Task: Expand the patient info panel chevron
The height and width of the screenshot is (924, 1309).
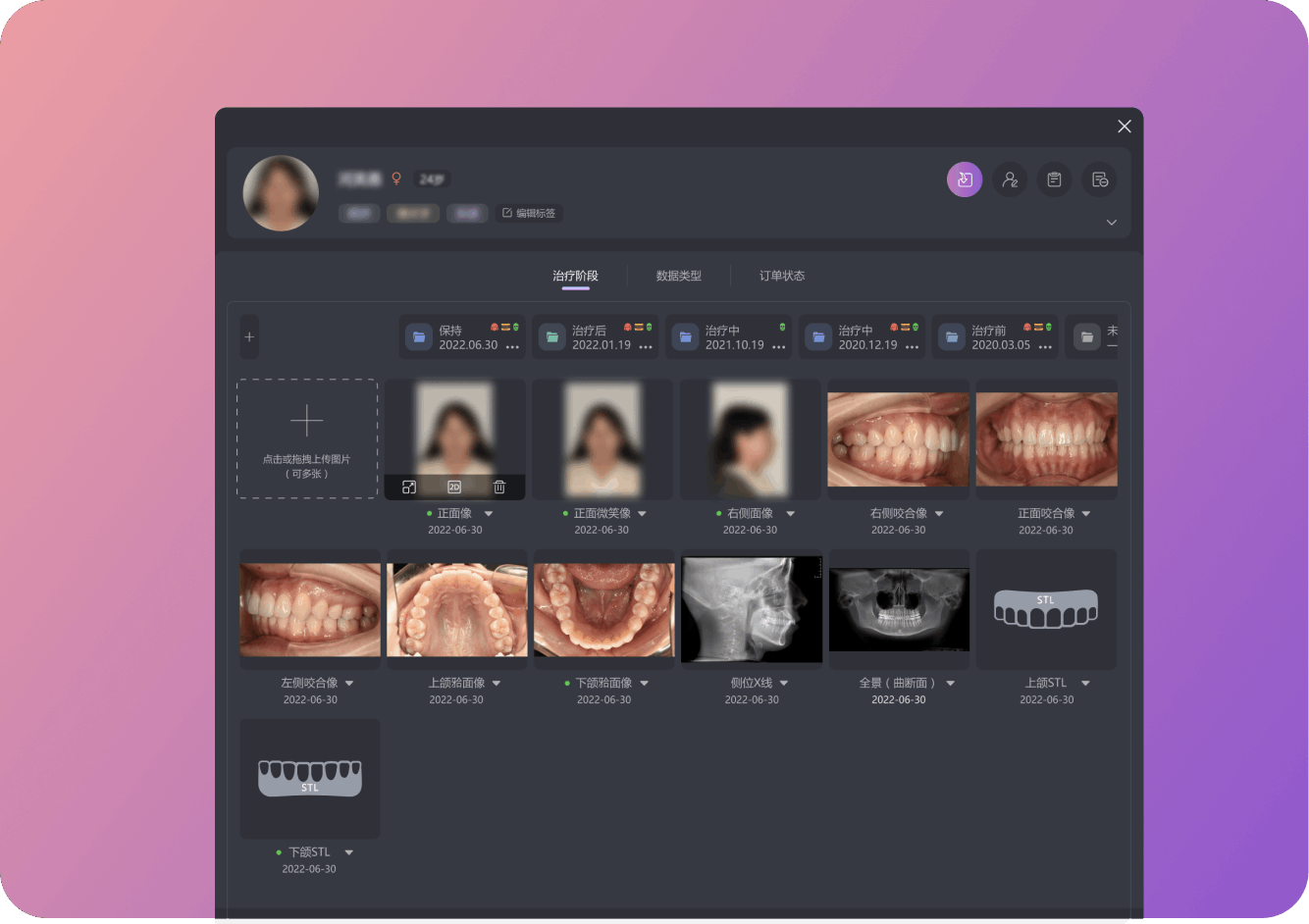Action: pos(1112,223)
